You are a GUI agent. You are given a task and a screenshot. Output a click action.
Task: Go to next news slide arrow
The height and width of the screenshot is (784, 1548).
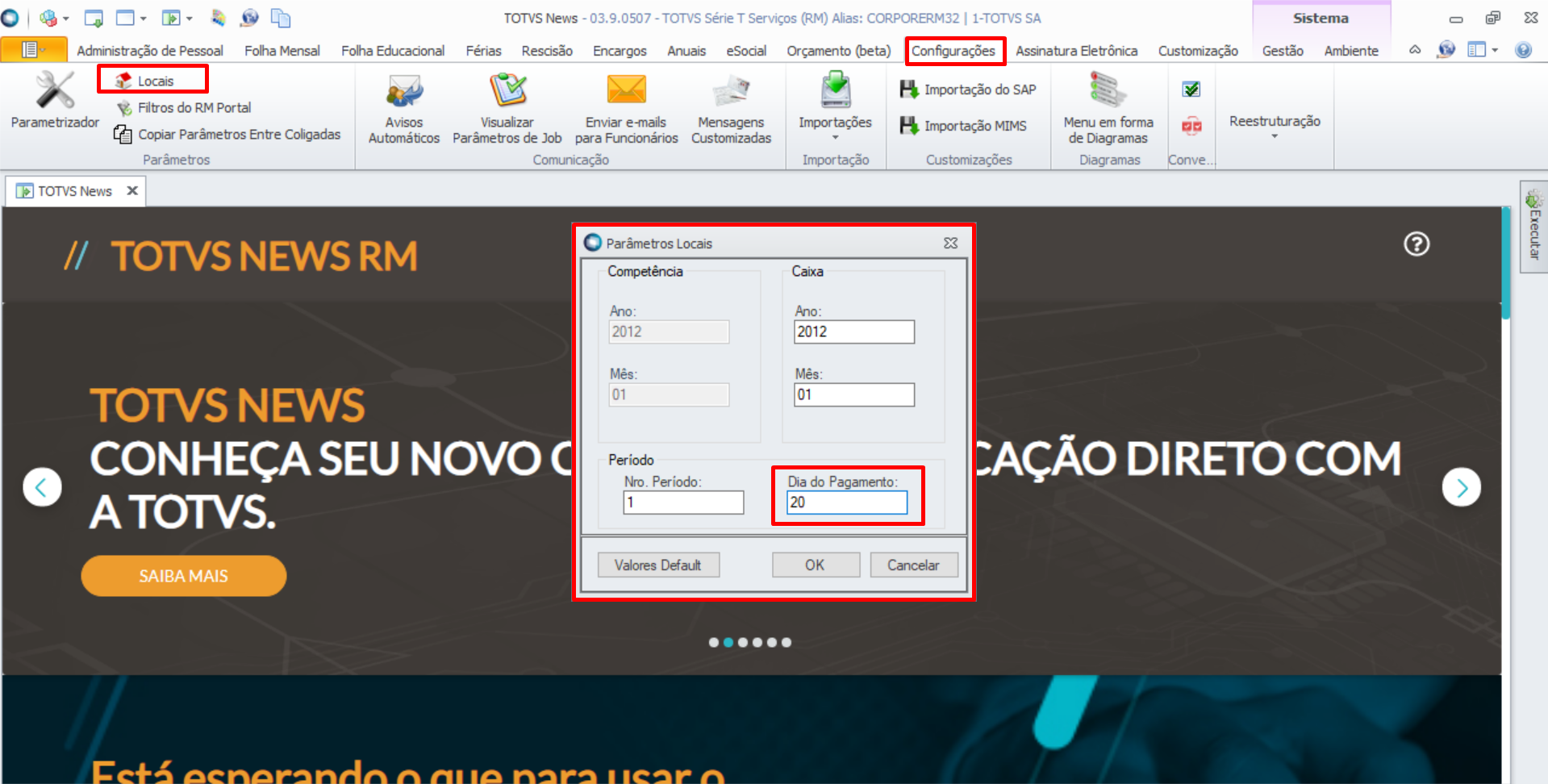click(x=1462, y=487)
